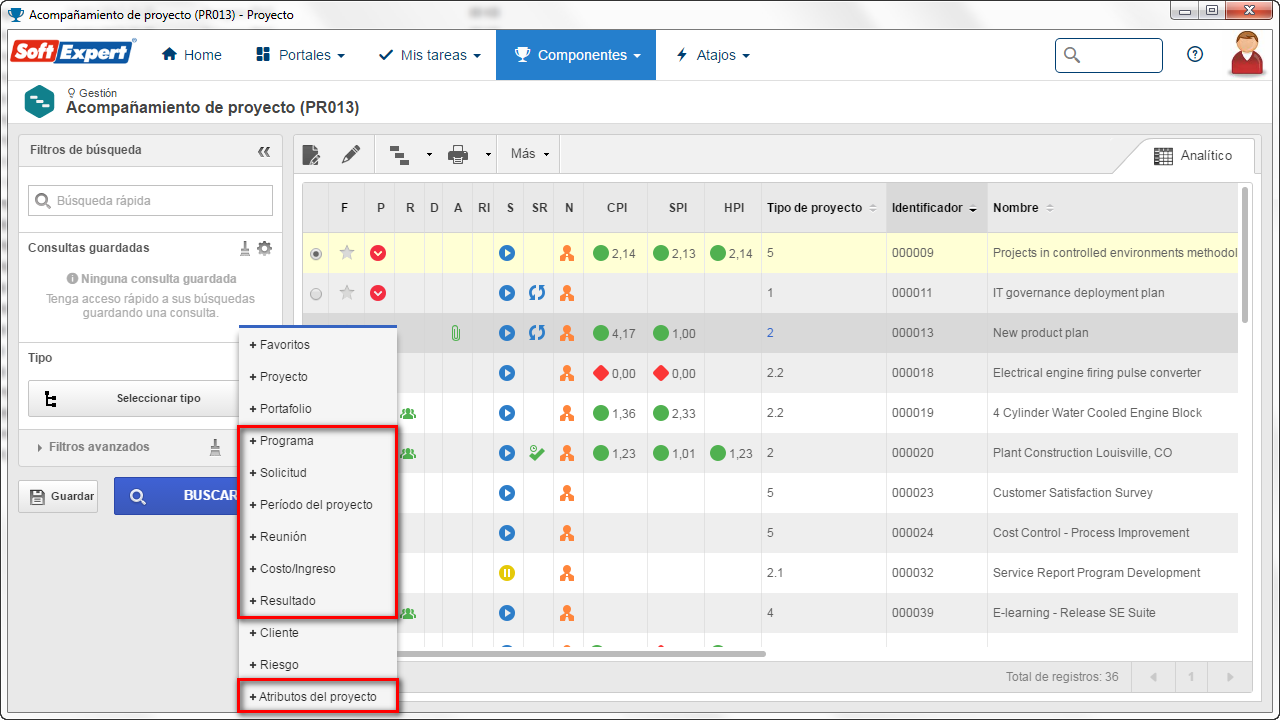1280x720 pixels.
Task: Mark project 000011 favorite star
Action: 347,293
